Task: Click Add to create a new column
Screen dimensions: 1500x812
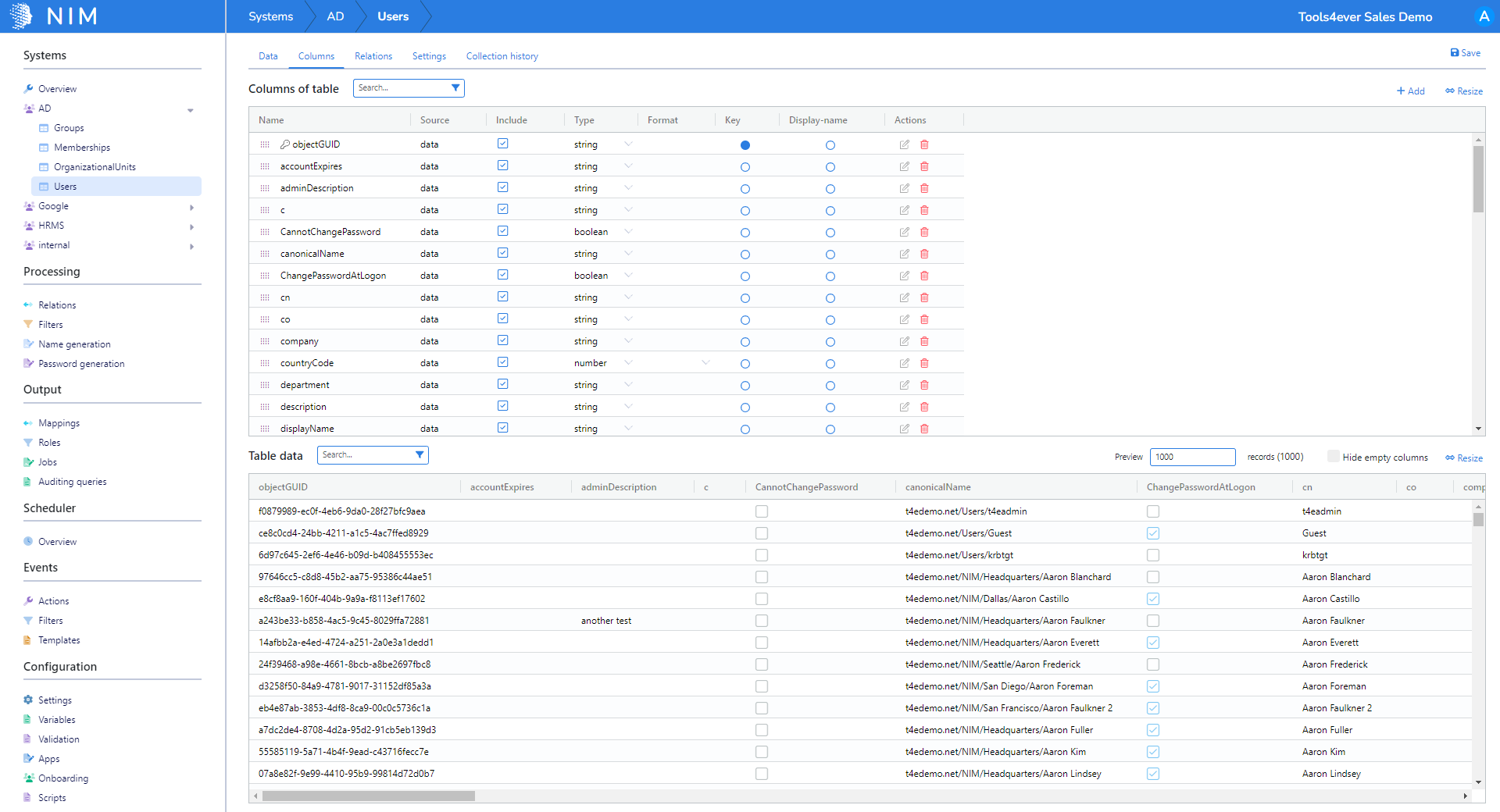Action: (1411, 91)
